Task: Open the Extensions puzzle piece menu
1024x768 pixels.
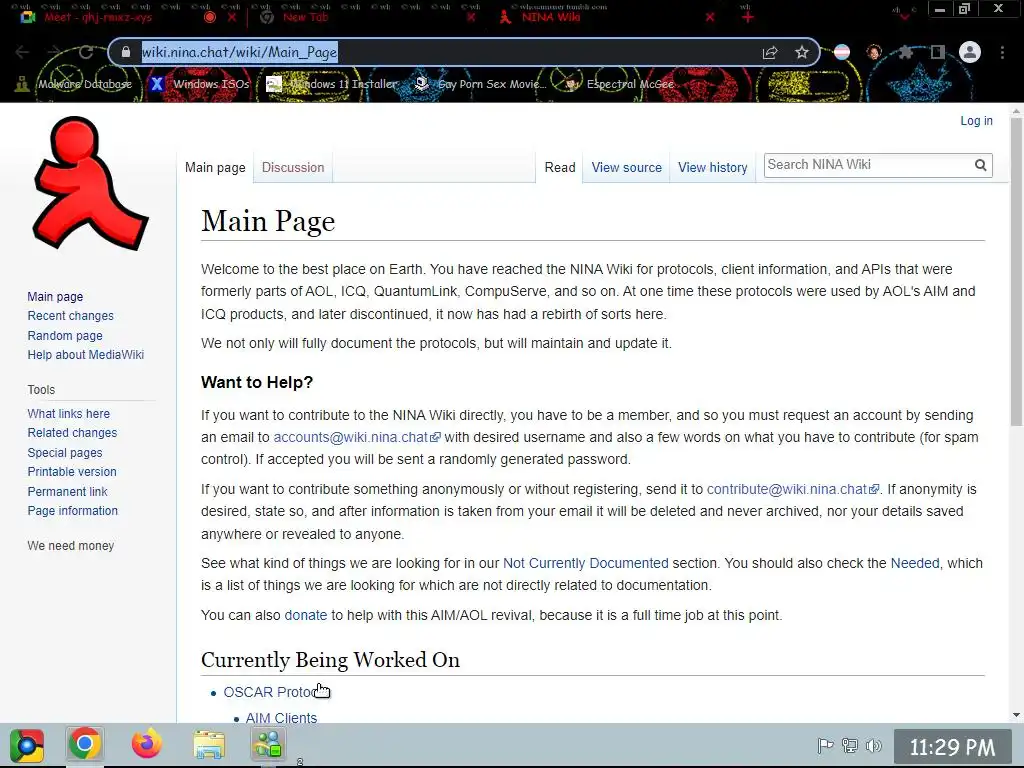Action: (905, 52)
